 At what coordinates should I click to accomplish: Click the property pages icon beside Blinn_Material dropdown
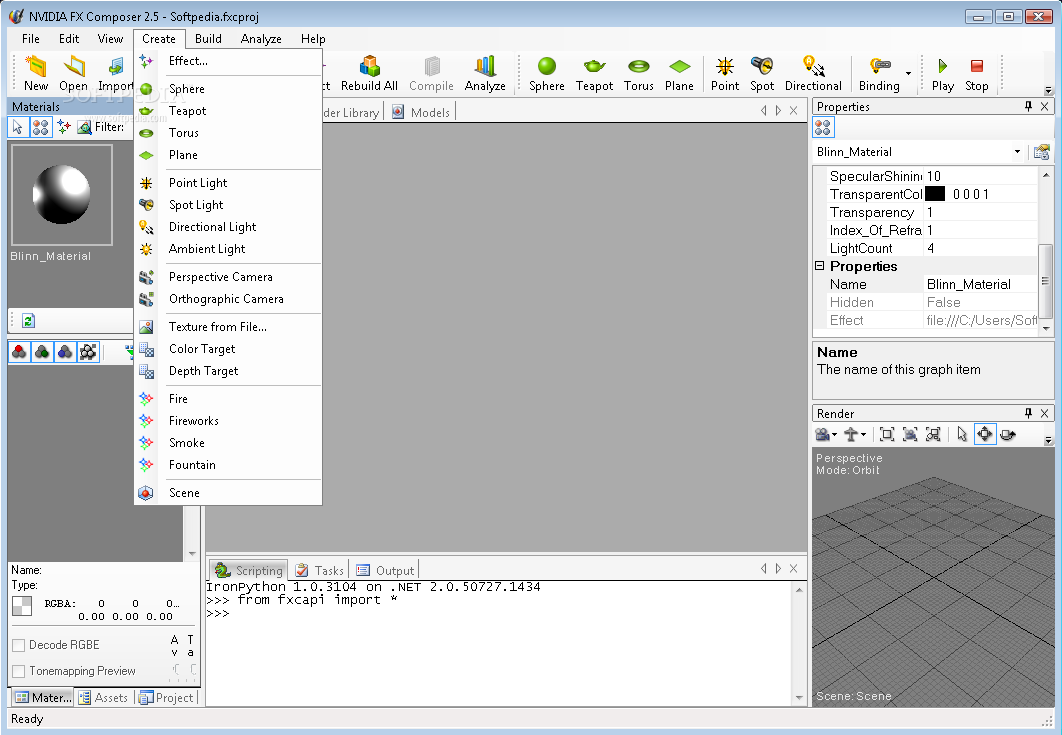[x=1042, y=152]
